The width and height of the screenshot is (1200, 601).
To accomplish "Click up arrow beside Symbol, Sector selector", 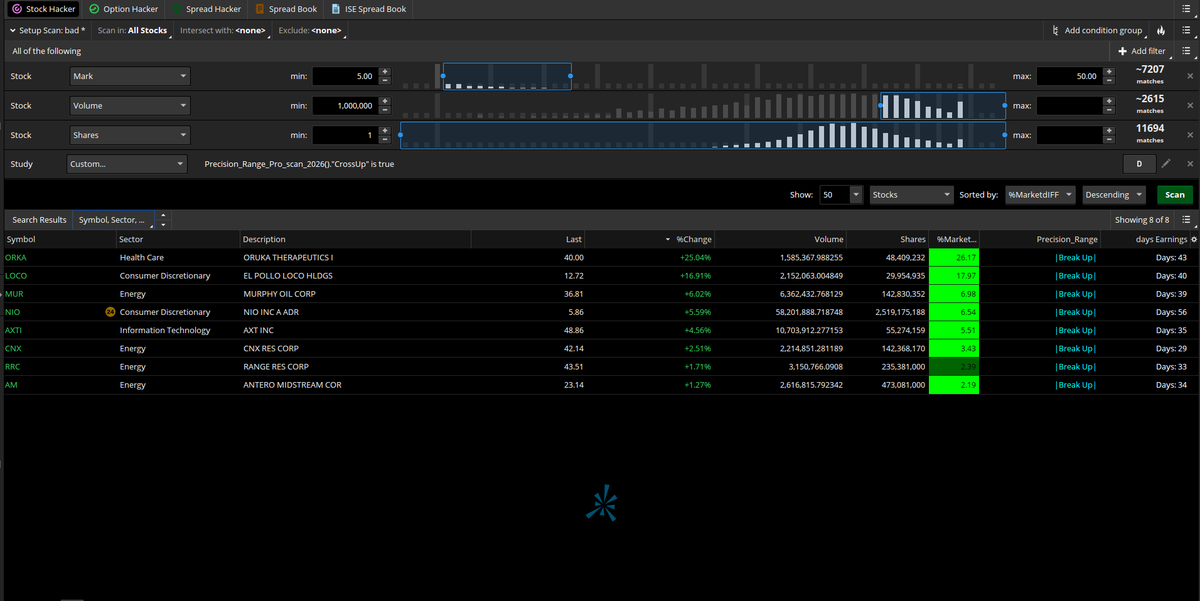I will (164, 216).
